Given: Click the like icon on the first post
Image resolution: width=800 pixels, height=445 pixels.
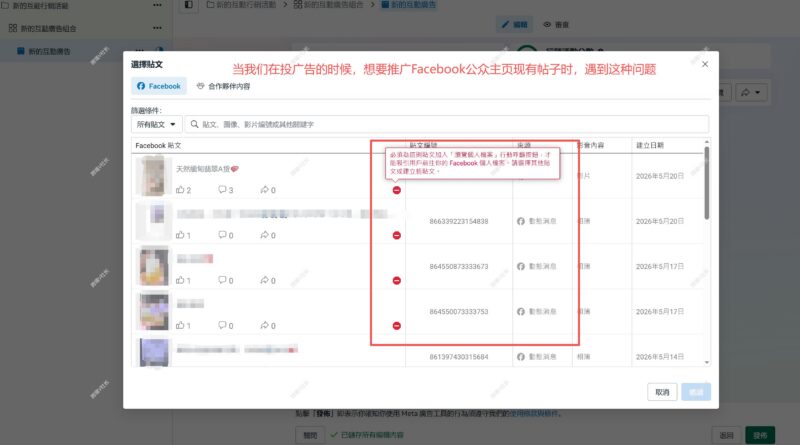Looking at the screenshot, I should pos(180,190).
